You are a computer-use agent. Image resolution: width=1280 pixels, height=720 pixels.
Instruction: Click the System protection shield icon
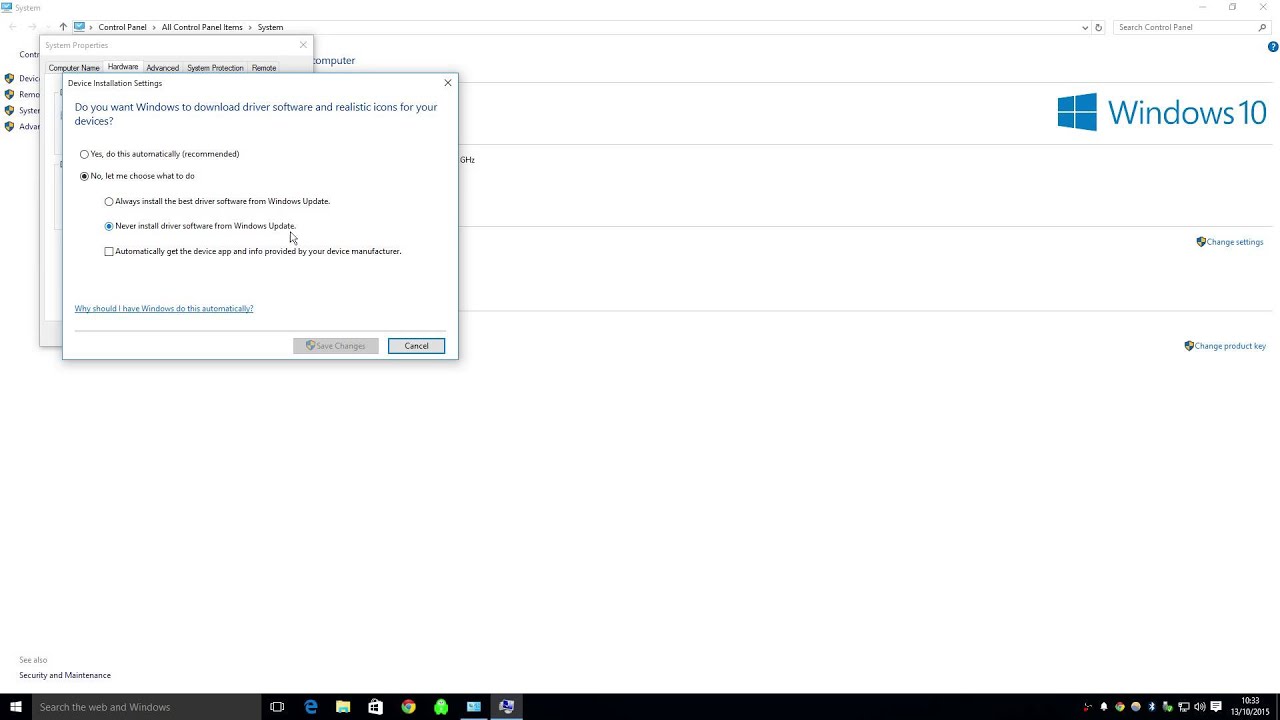tap(9, 110)
